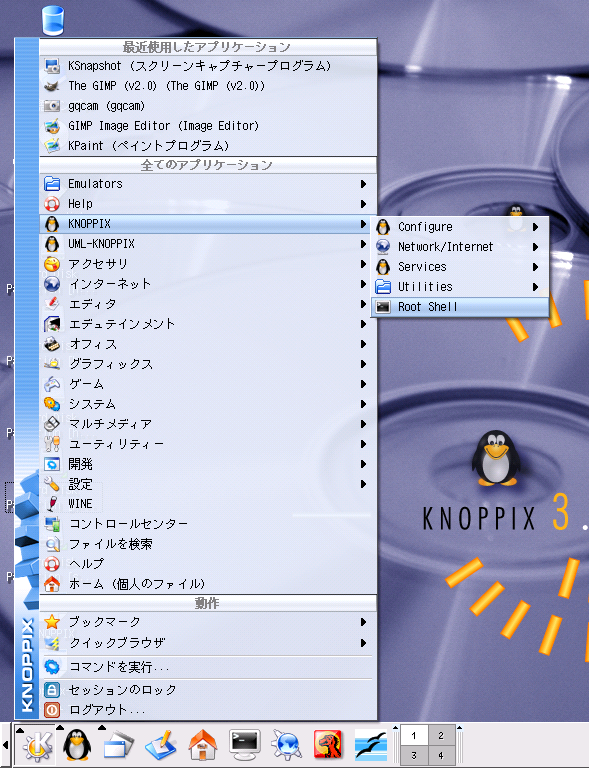Click the ゲーム gamepad icon
This screenshot has height=768, width=589.
52,384
